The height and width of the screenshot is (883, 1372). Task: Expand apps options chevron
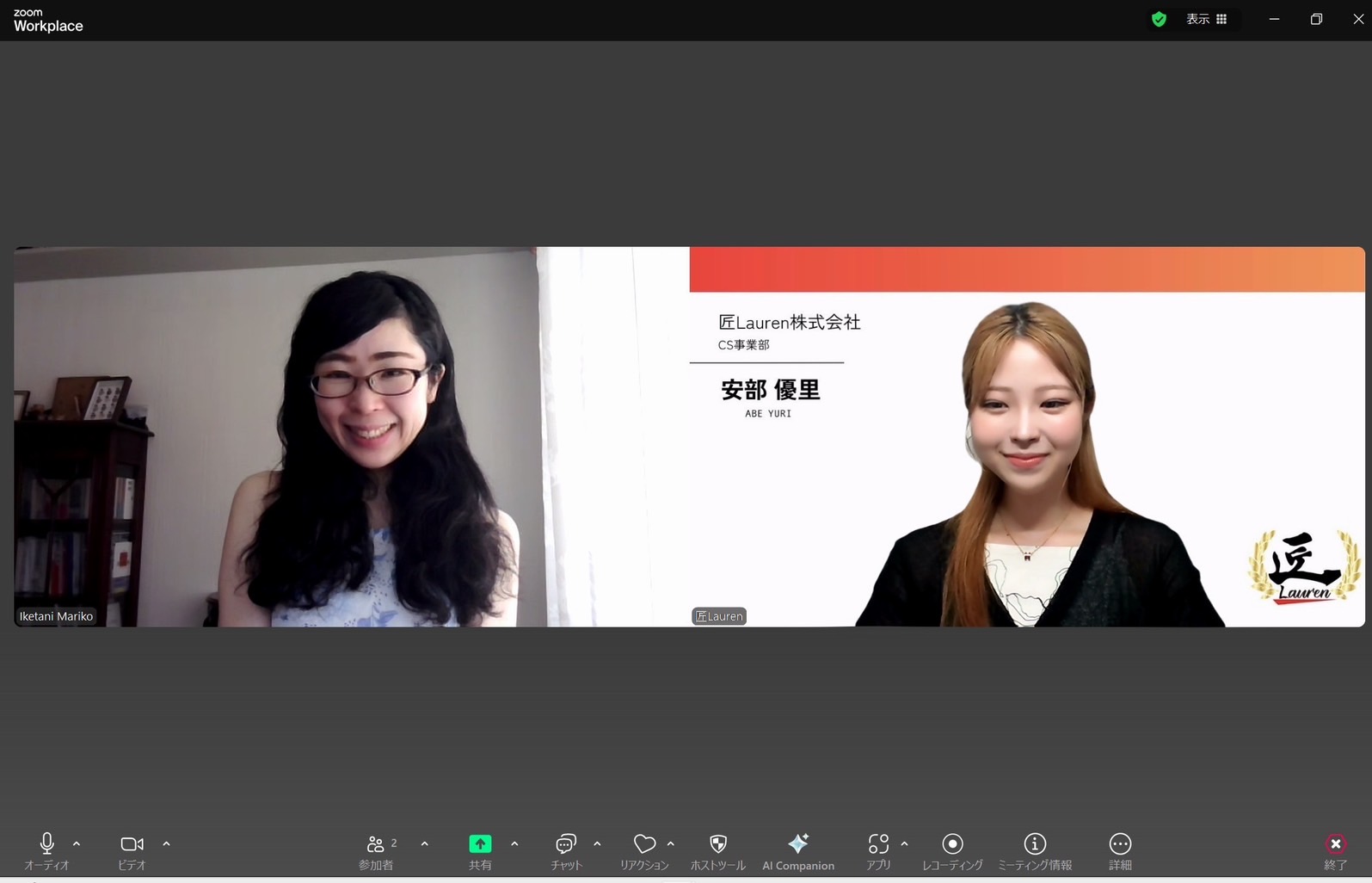(x=904, y=844)
